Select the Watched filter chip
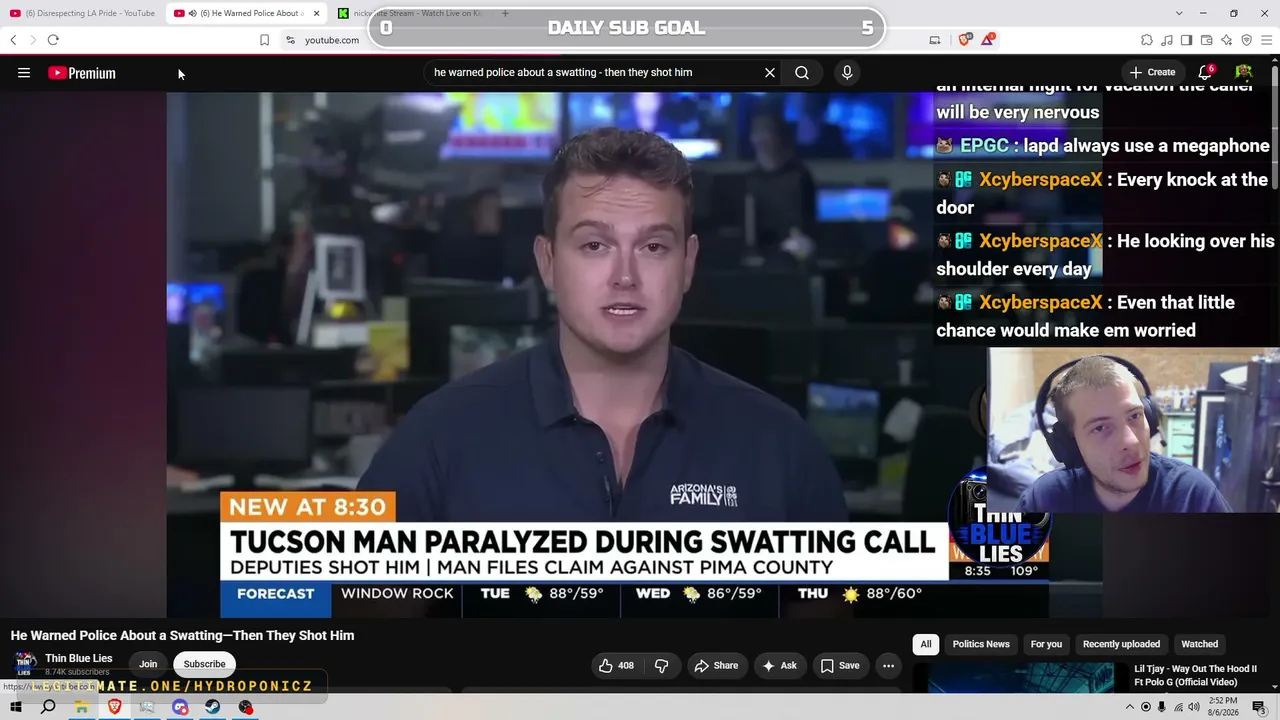1280x720 pixels. pyautogui.click(x=1199, y=644)
